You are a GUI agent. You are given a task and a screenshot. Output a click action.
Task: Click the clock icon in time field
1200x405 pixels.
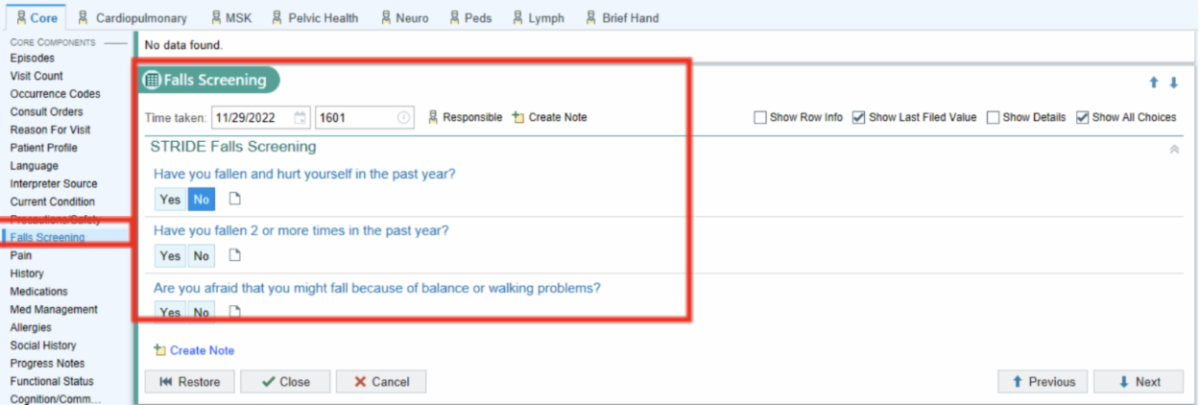pyautogui.click(x=403, y=118)
